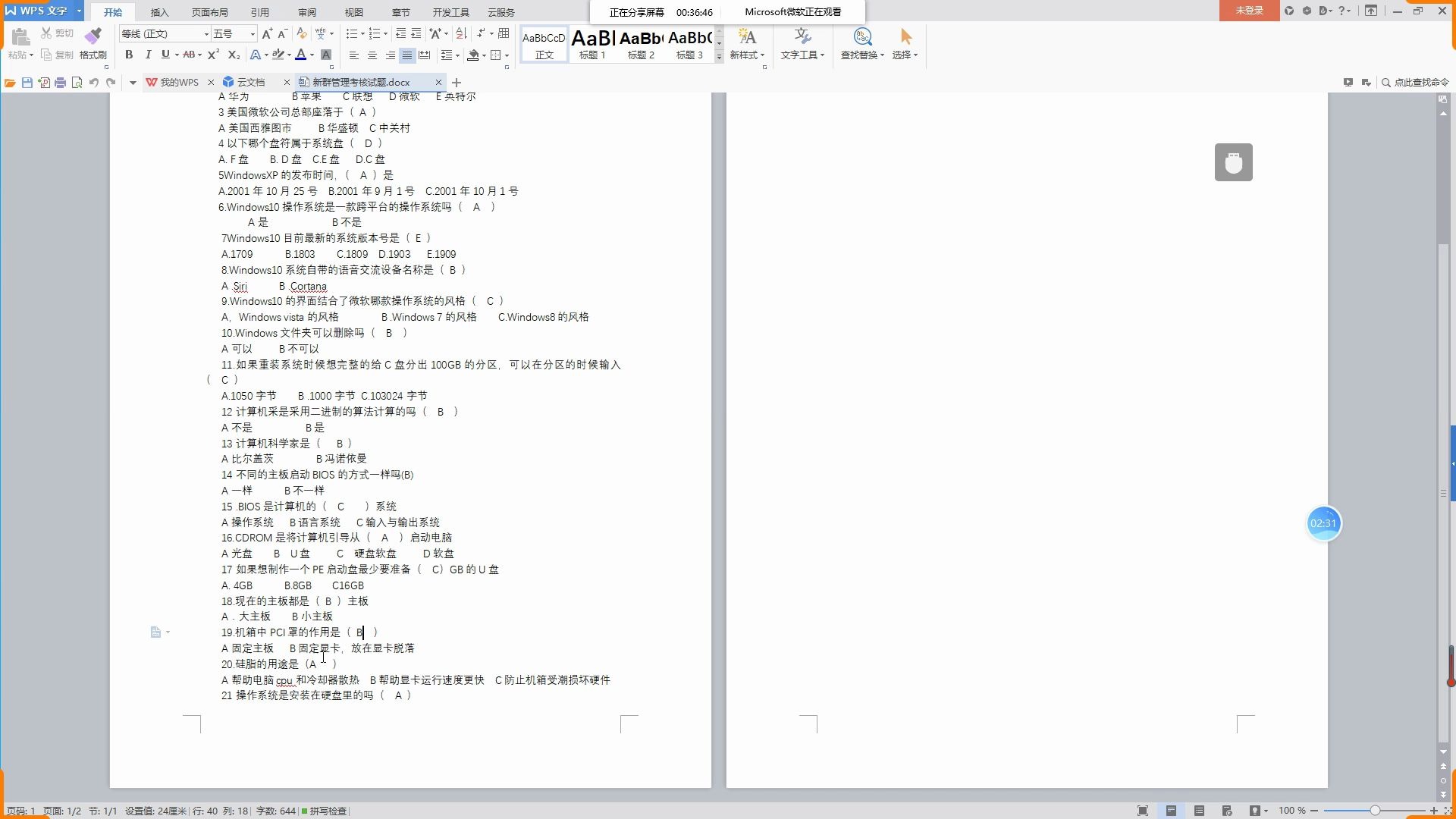This screenshot has height=819, width=1456.
Task: Open a new document tab with plus button
Action: [x=457, y=82]
